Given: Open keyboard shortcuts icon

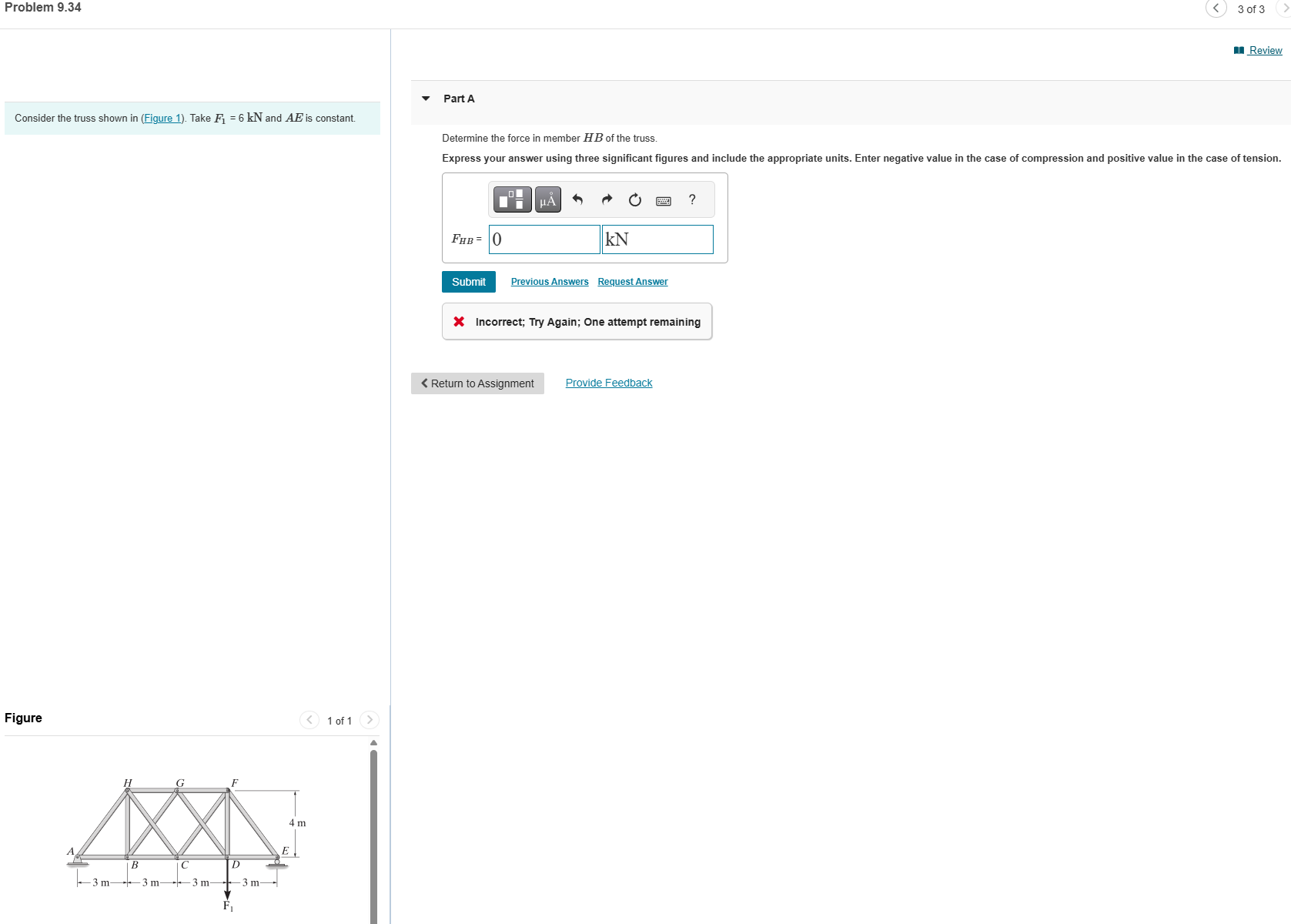Looking at the screenshot, I should 664,201.
